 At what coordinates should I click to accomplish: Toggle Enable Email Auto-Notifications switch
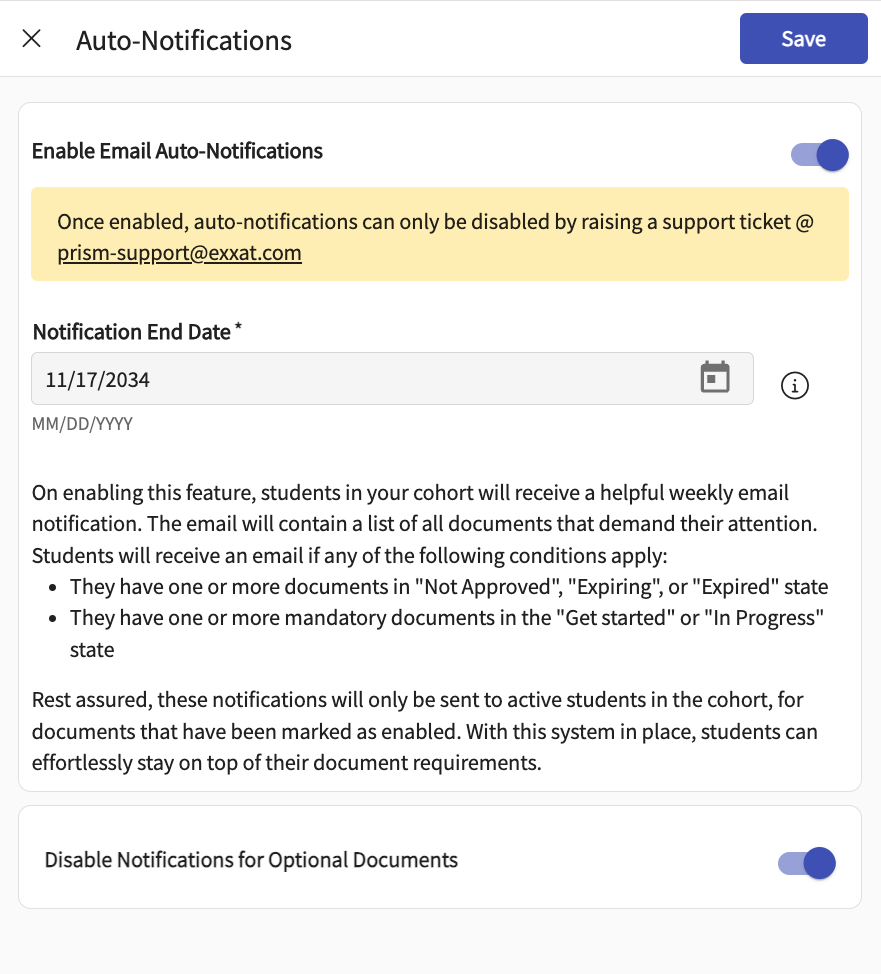(x=819, y=155)
